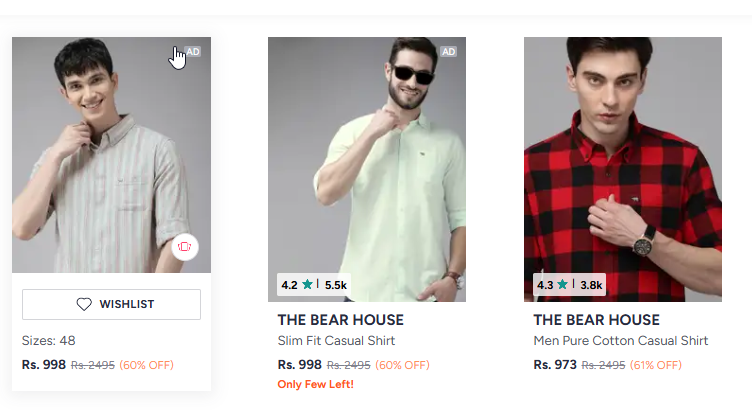
Task: Open the striped shirt product image
Action: pyautogui.click(x=111, y=155)
